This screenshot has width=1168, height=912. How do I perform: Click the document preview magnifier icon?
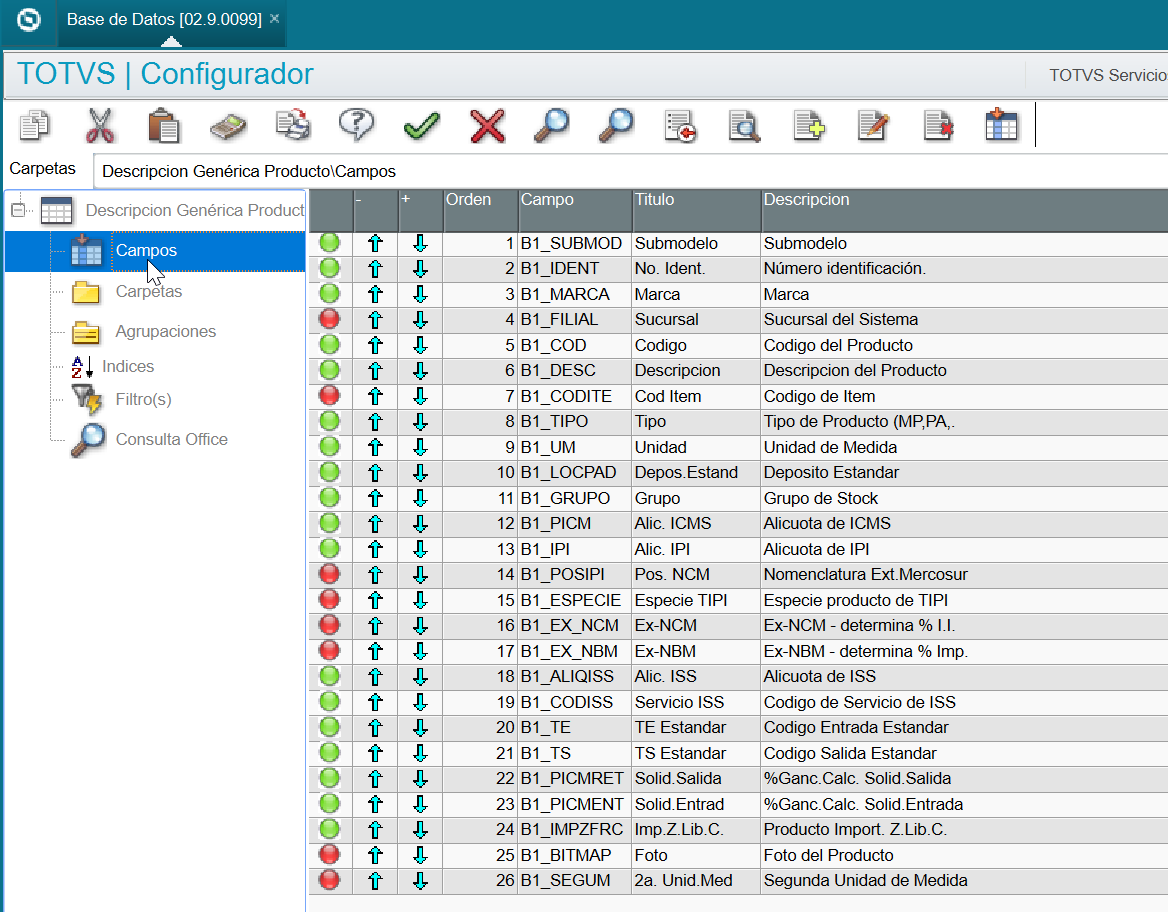click(x=744, y=126)
